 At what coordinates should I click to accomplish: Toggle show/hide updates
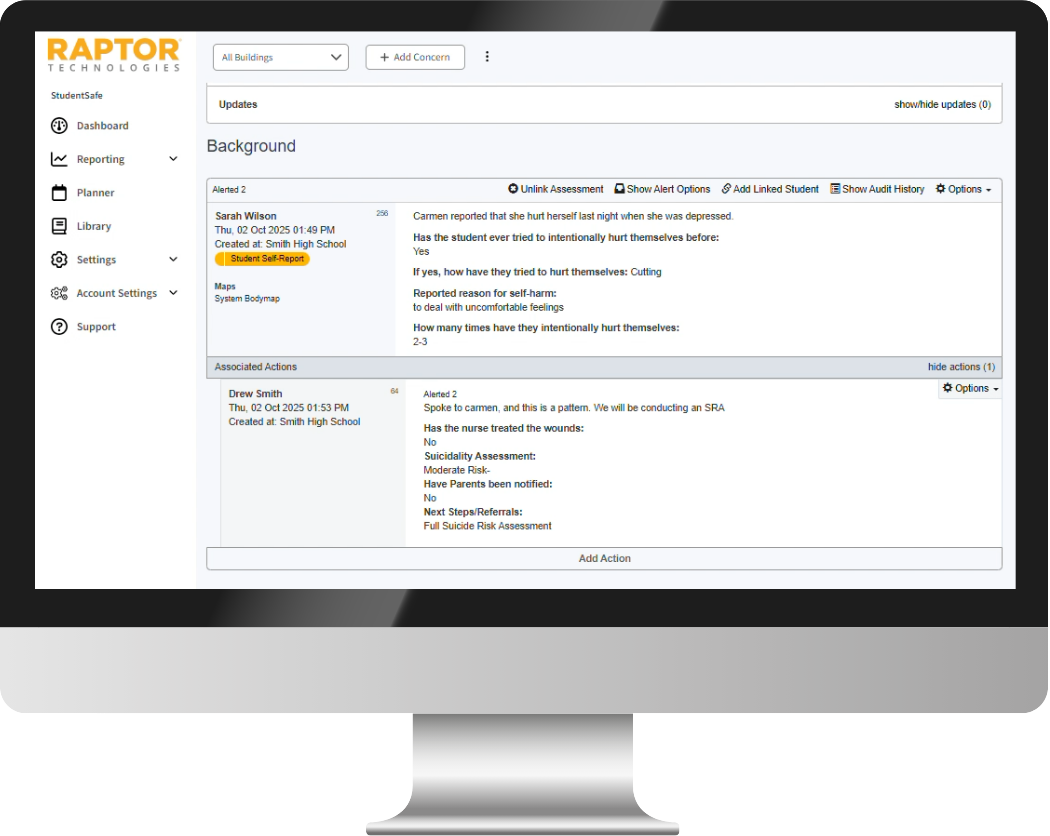[942, 105]
